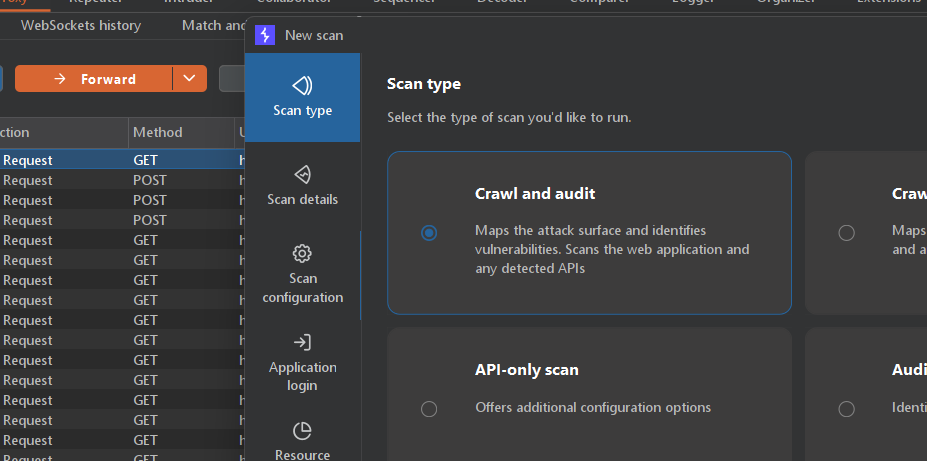Open Scan configuration gear icon
Screen dimensions: 927x461
tap(302, 254)
